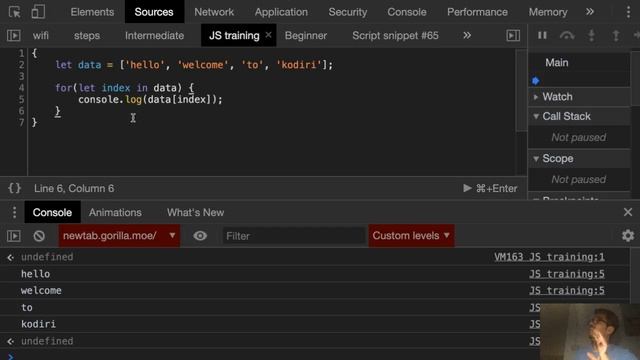Click line number 2 in gutter
Screen dimensions: 640x360
pyautogui.click(x=21, y=64)
